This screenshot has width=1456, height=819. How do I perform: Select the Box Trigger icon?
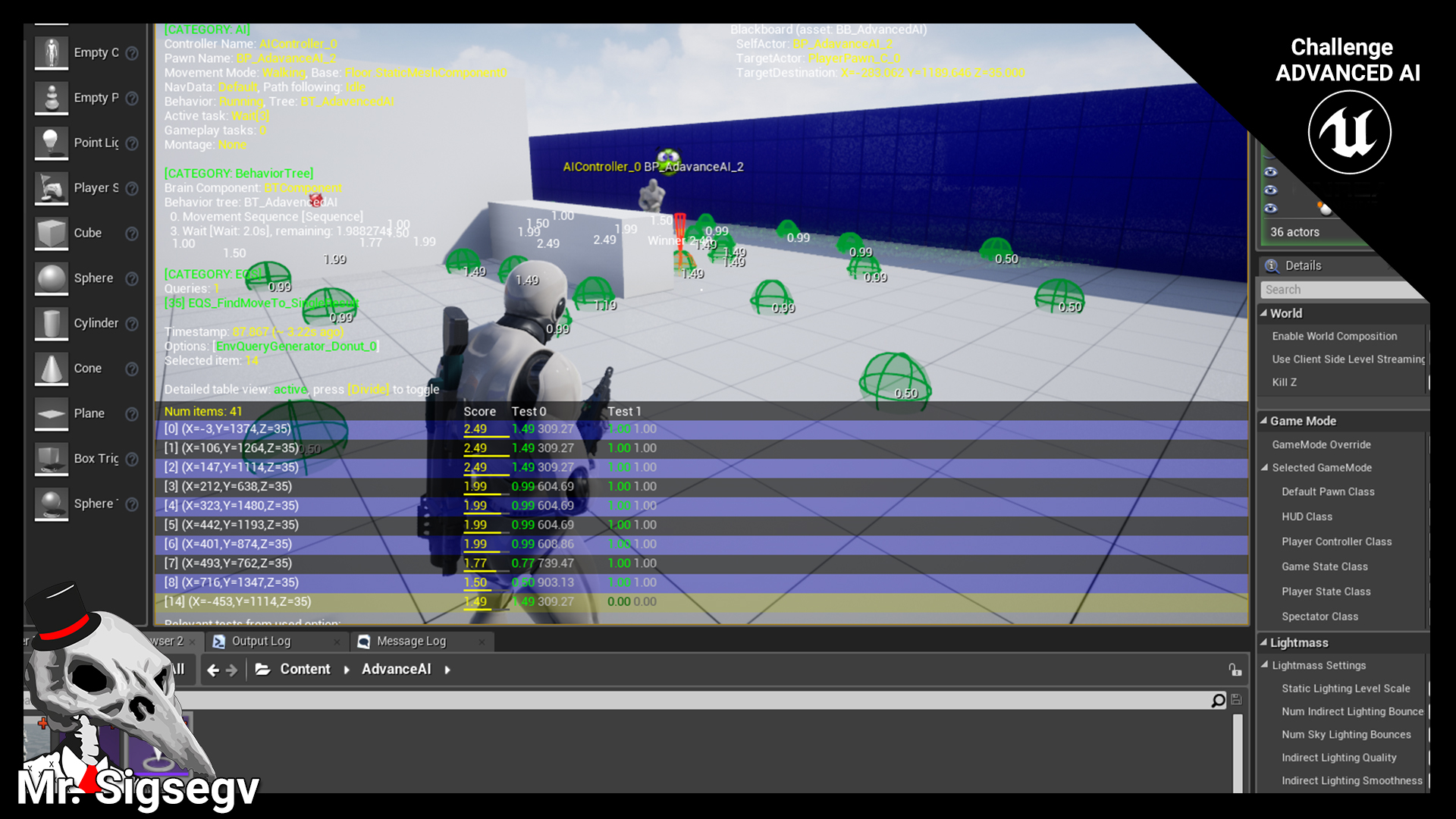(x=51, y=459)
